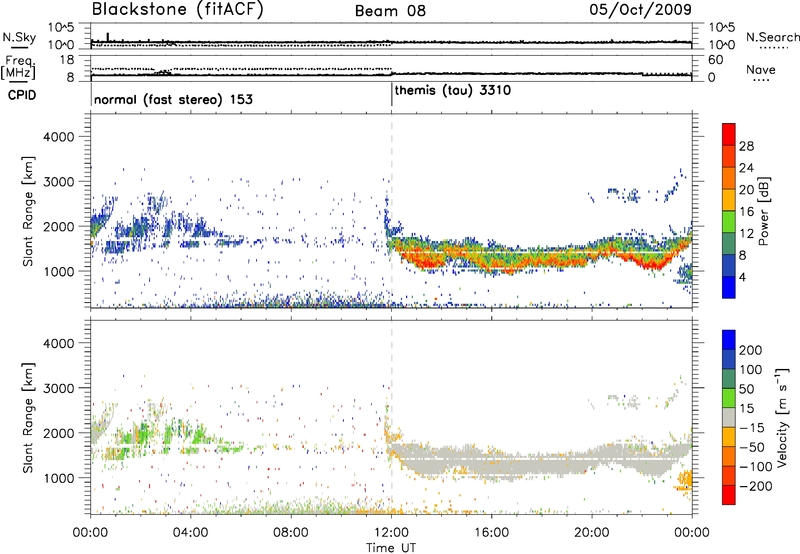
Task: Click the 'Power [dB]' colorbar title
Action: [764, 211]
